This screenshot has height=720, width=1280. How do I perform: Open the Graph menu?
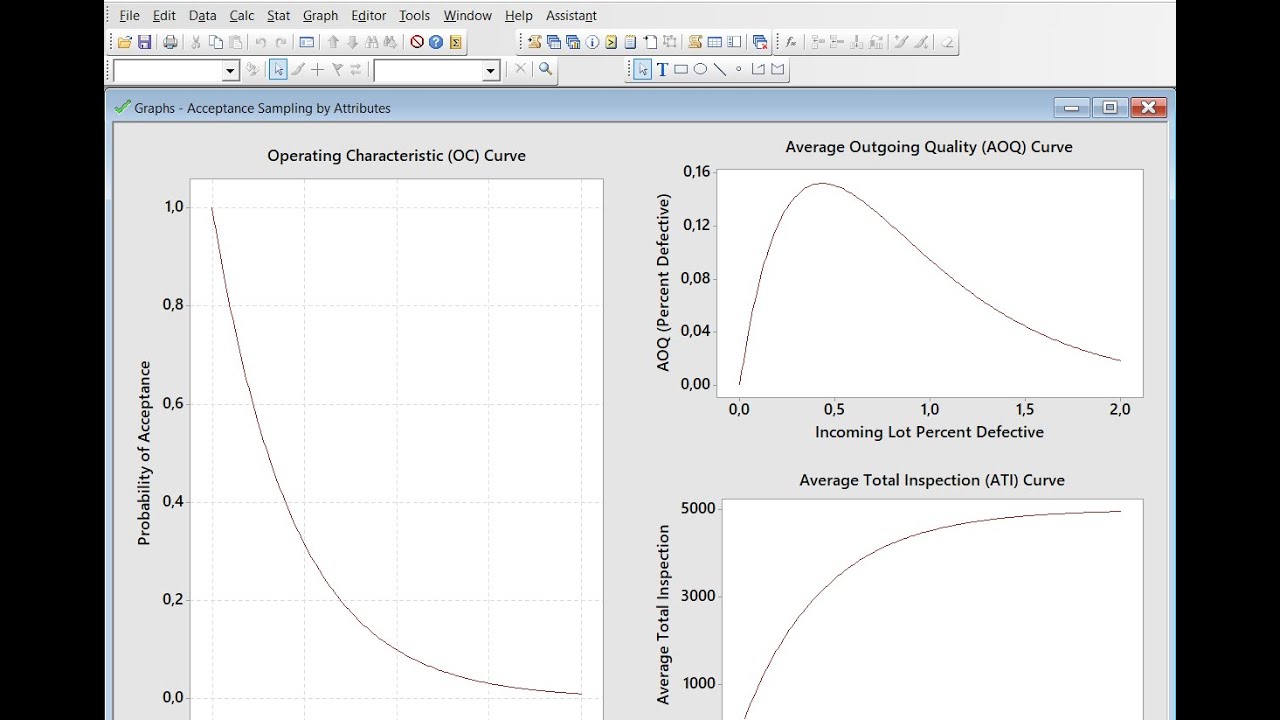click(320, 15)
